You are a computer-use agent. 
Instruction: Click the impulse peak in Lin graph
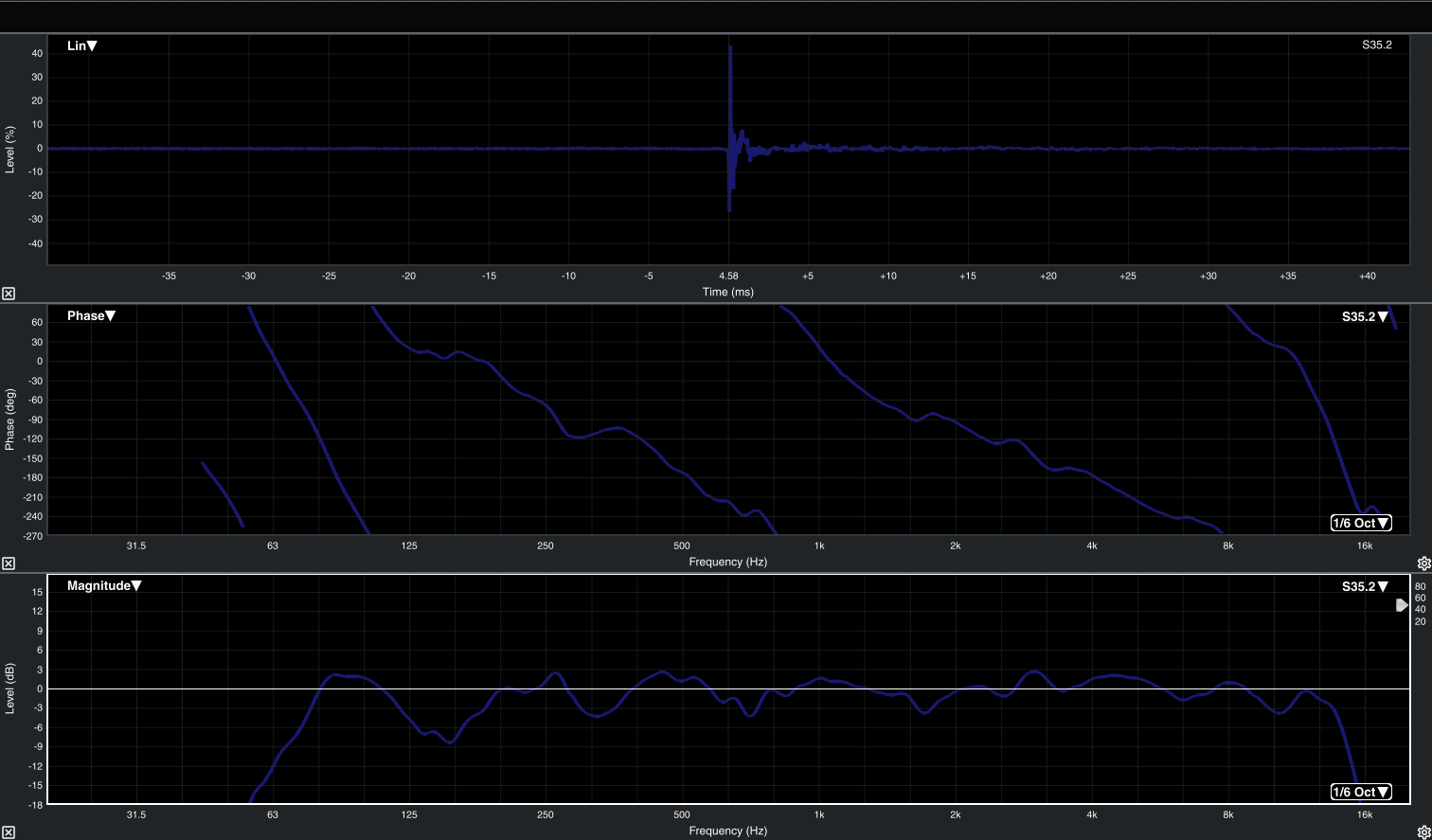click(730, 47)
